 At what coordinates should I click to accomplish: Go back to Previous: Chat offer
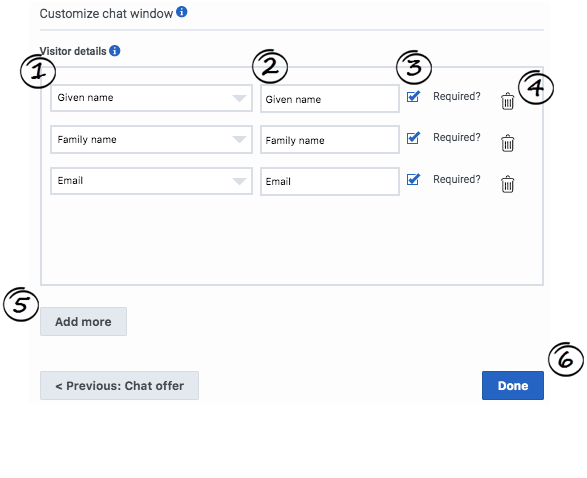119,386
